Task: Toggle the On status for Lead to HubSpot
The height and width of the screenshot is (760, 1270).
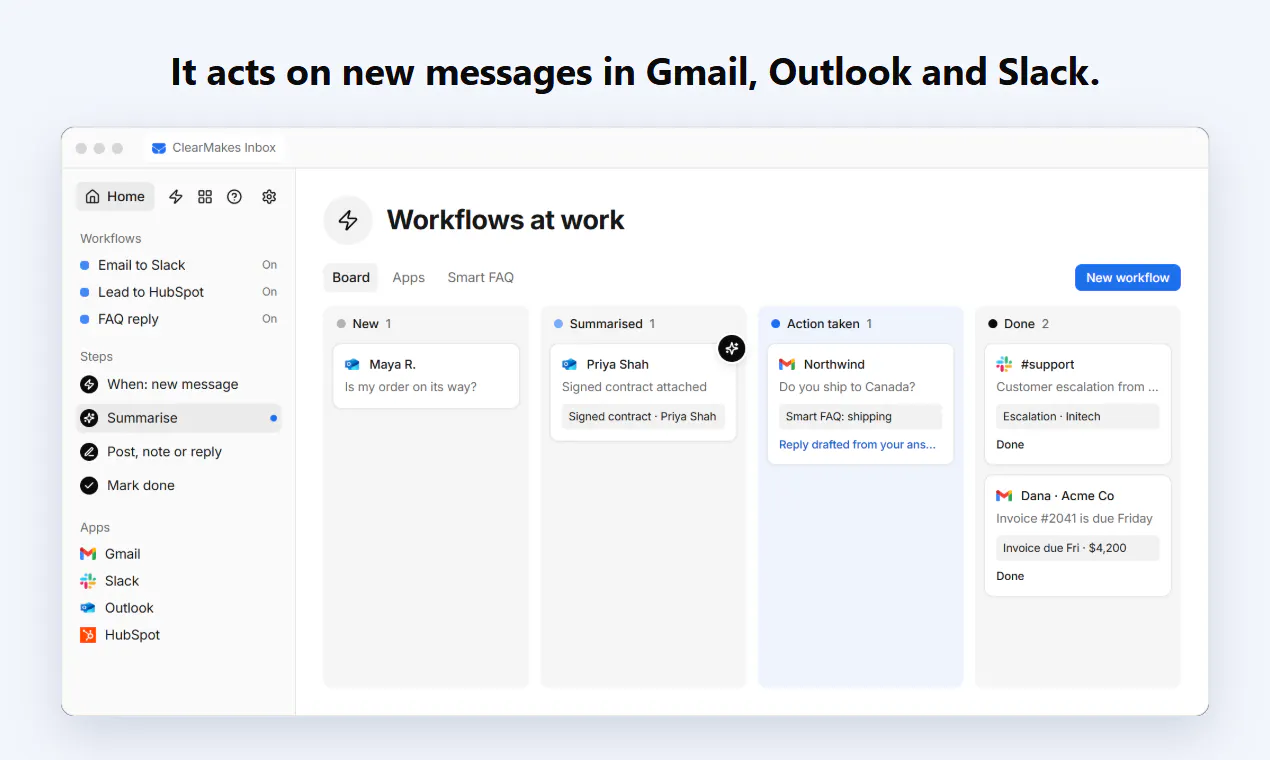Action: 269,292
